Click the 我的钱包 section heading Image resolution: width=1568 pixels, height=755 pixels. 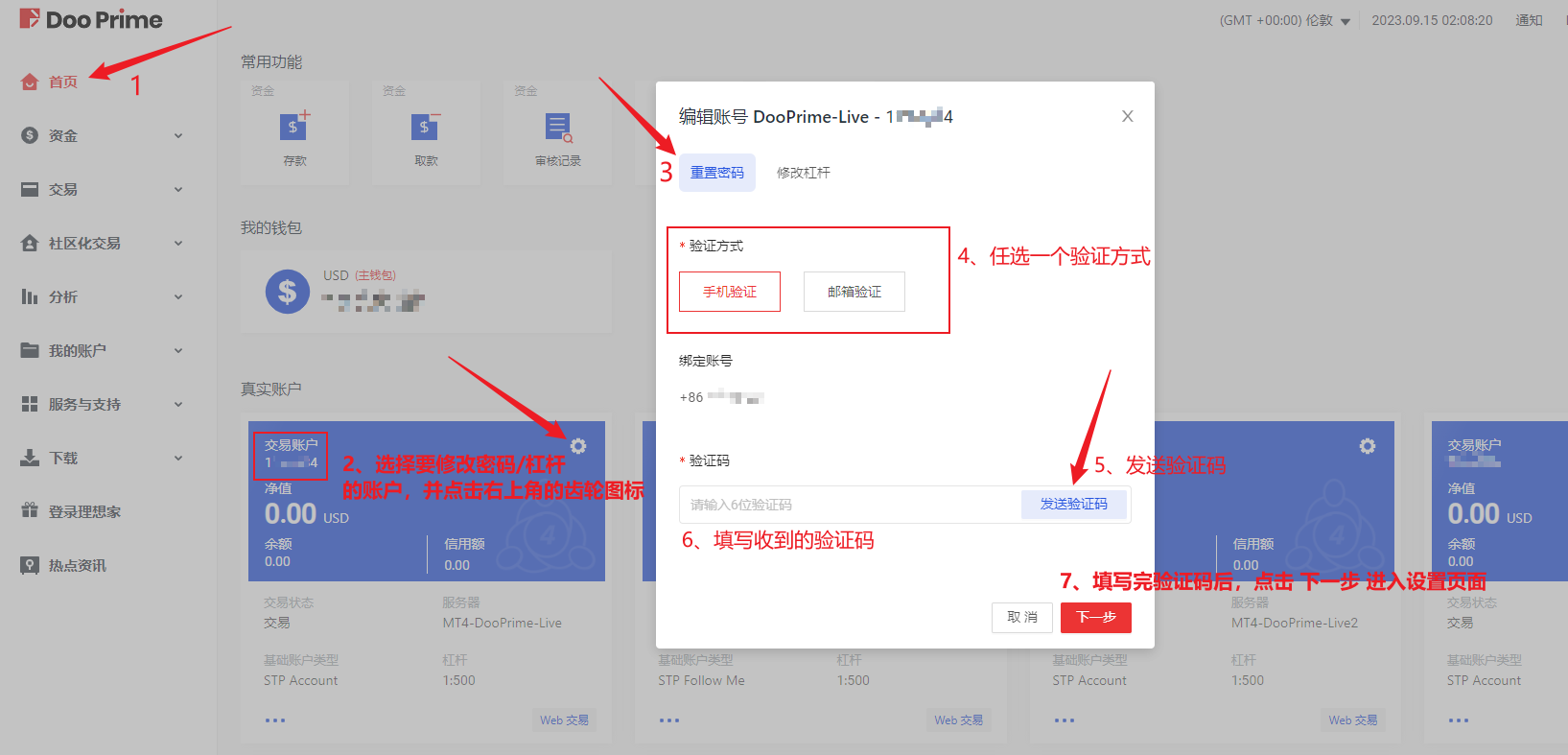[271, 227]
